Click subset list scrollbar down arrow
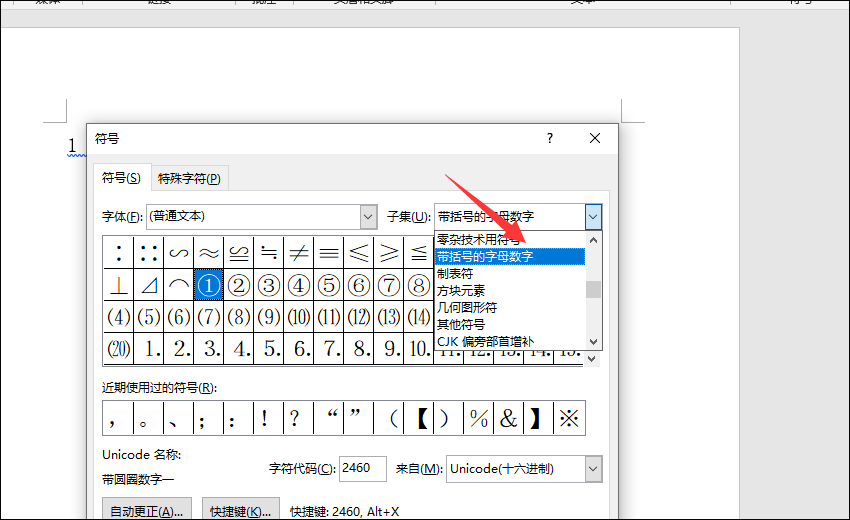 pos(594,342)
